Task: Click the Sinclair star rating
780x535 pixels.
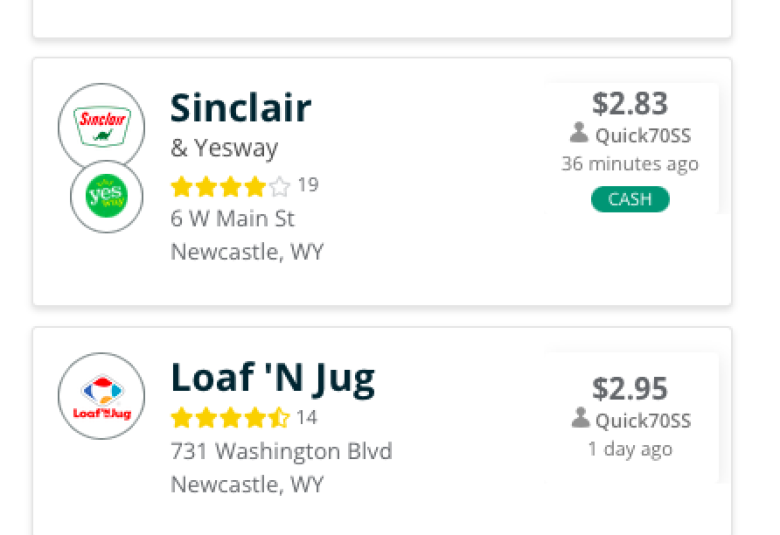Action: [230, 187]
